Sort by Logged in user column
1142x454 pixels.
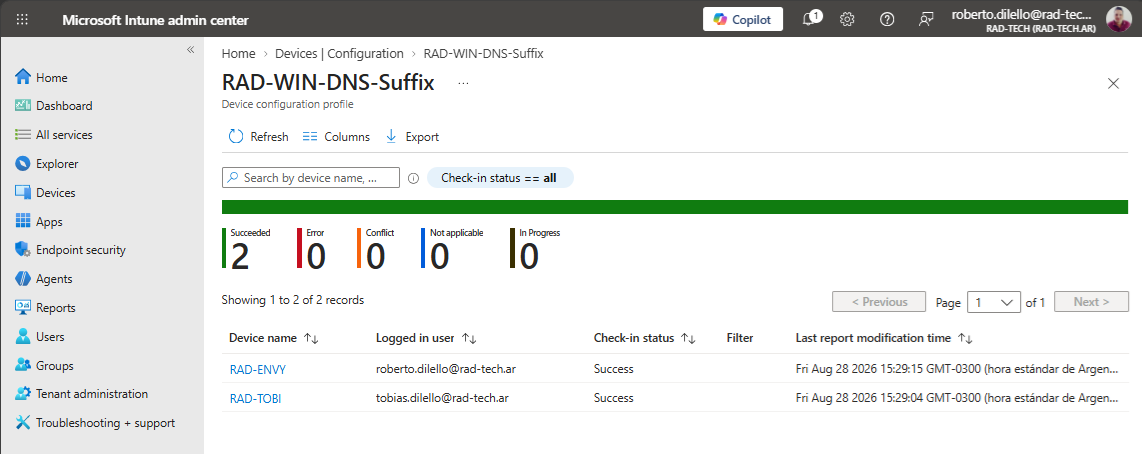coord(426,338)
